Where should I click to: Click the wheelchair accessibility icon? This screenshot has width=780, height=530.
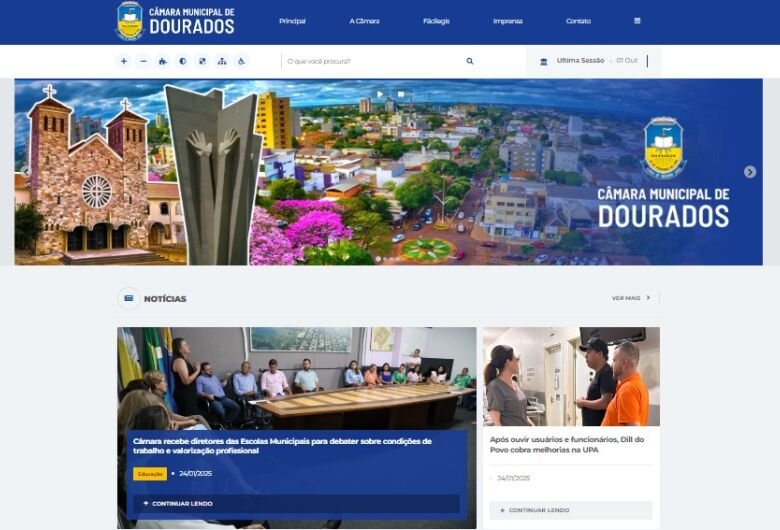click(x=241, y=61)
